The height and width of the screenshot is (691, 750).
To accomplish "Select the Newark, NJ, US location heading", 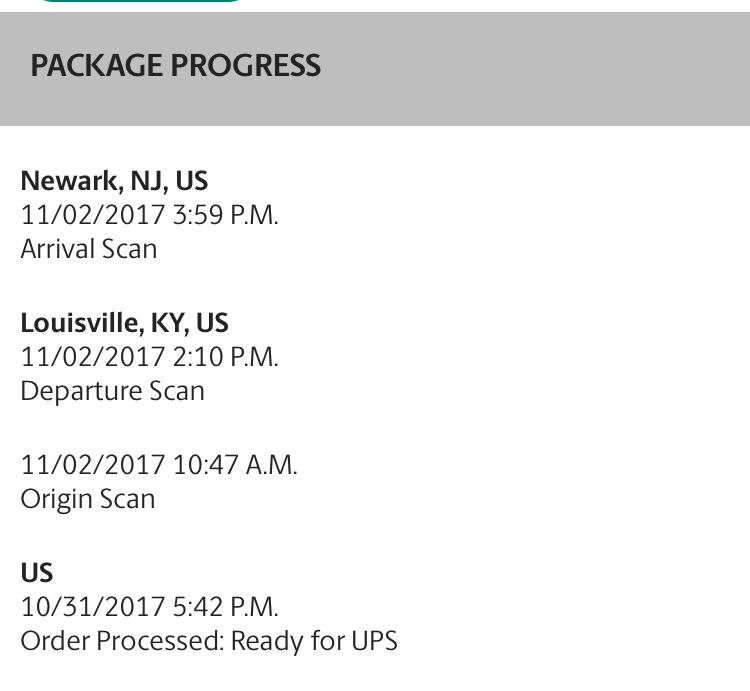I will [114, 181].
